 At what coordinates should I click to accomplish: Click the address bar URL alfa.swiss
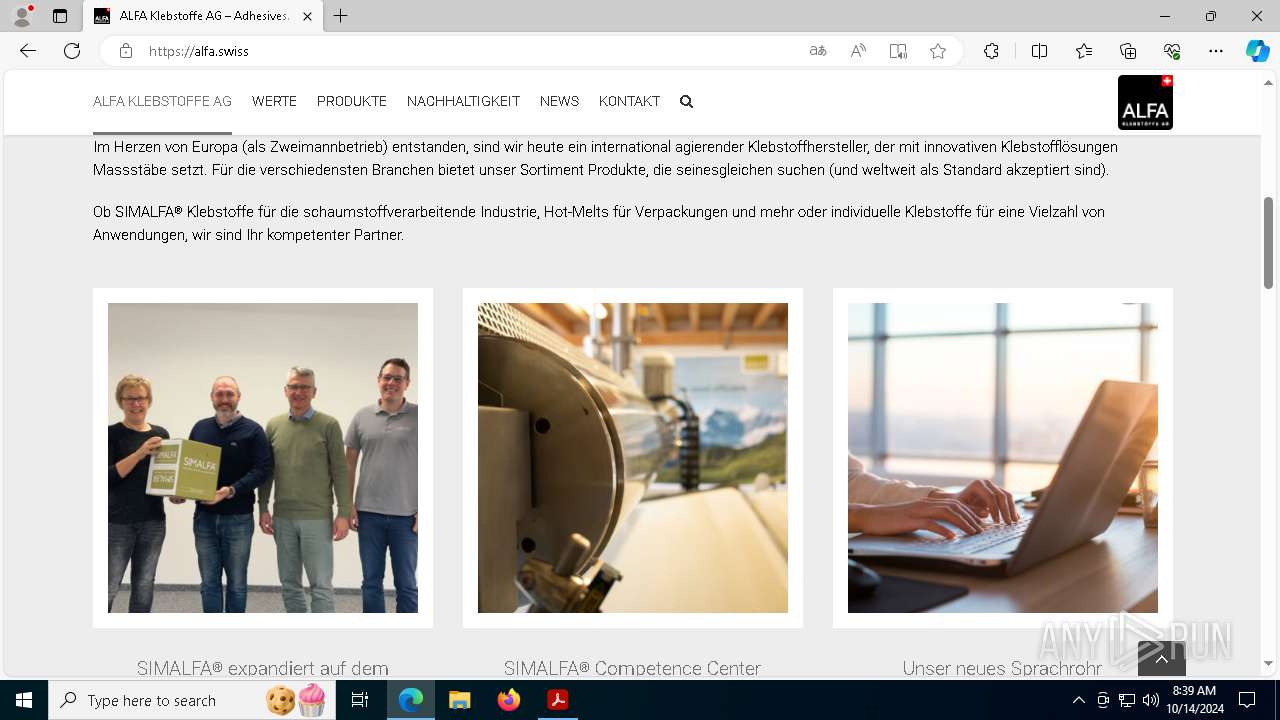pos(199,51)
